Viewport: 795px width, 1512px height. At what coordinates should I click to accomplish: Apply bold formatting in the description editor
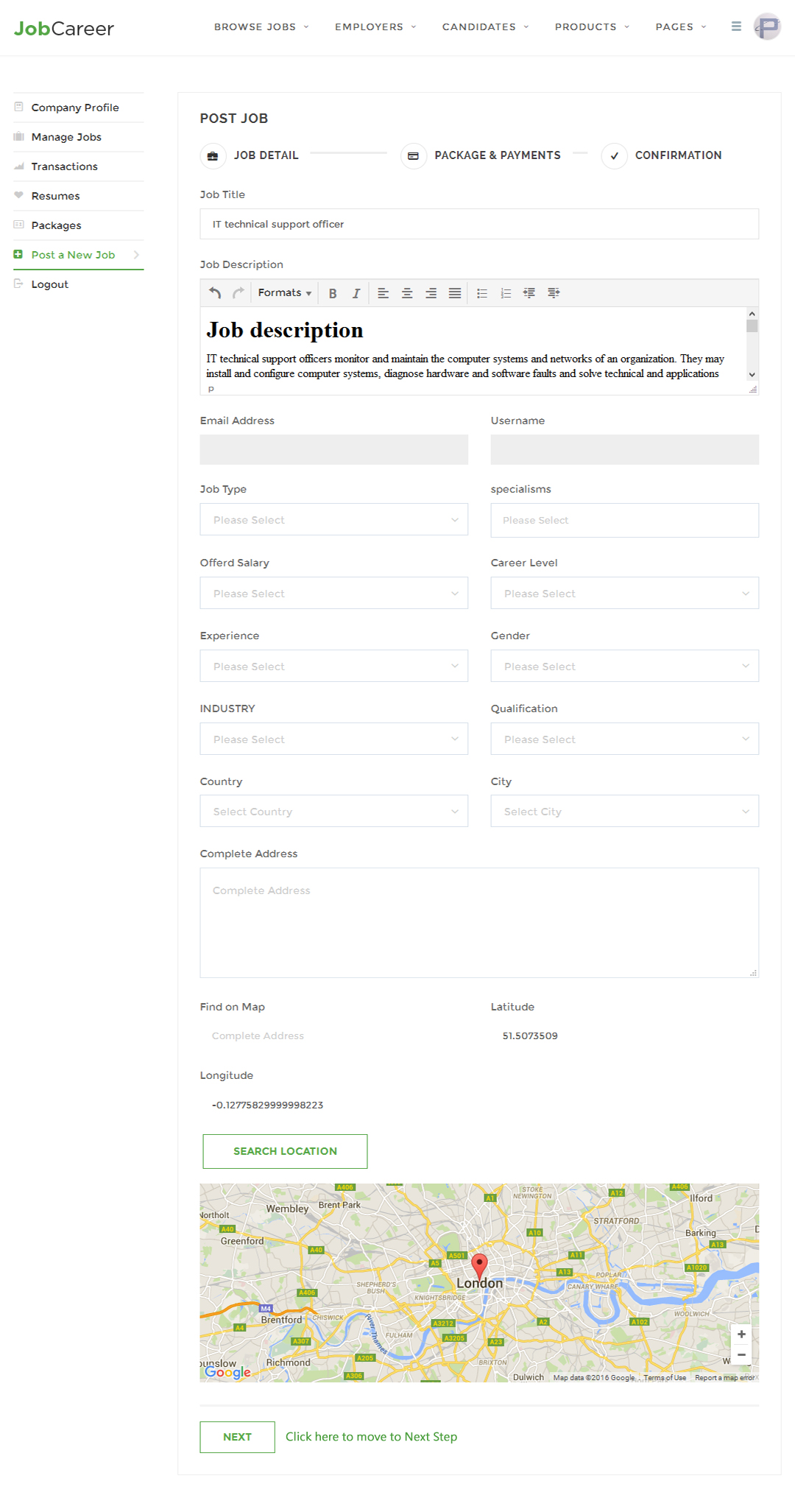pyautogui.click(x=333, y=293)
